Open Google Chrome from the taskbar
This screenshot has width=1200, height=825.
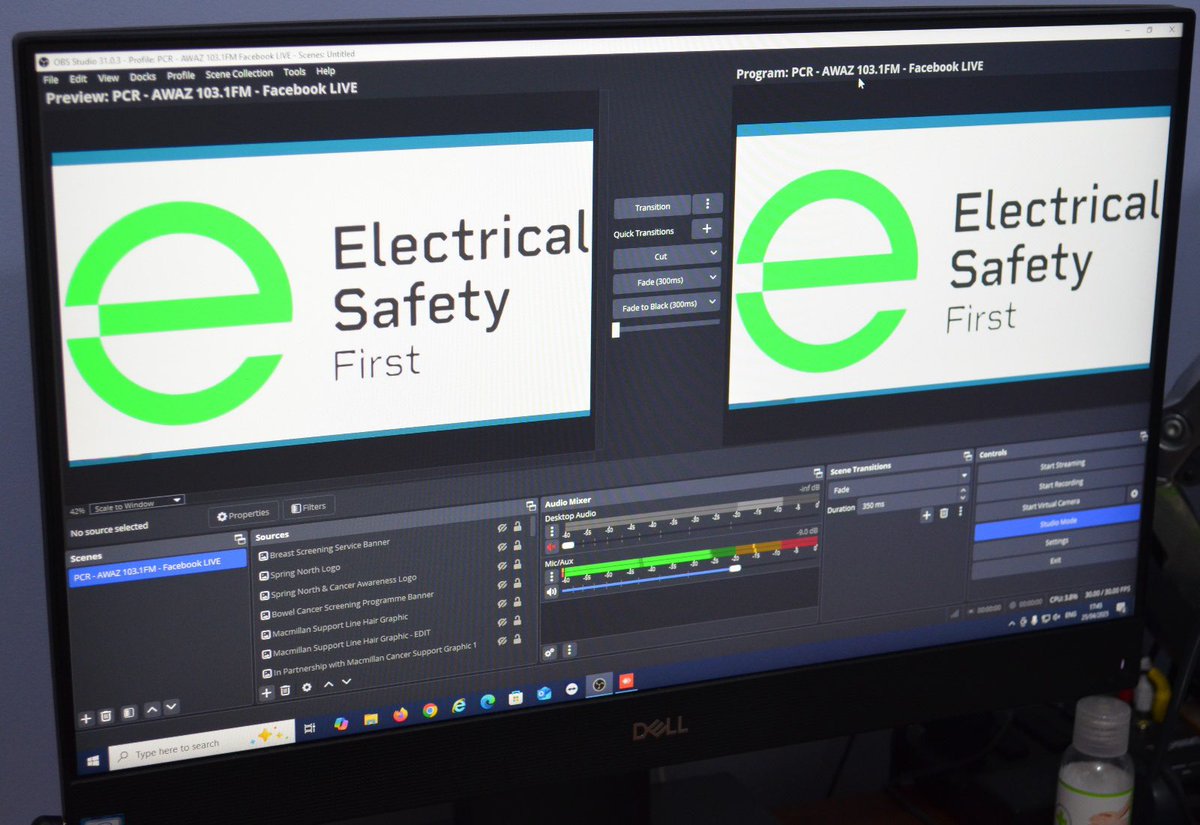tap(430, 710)
